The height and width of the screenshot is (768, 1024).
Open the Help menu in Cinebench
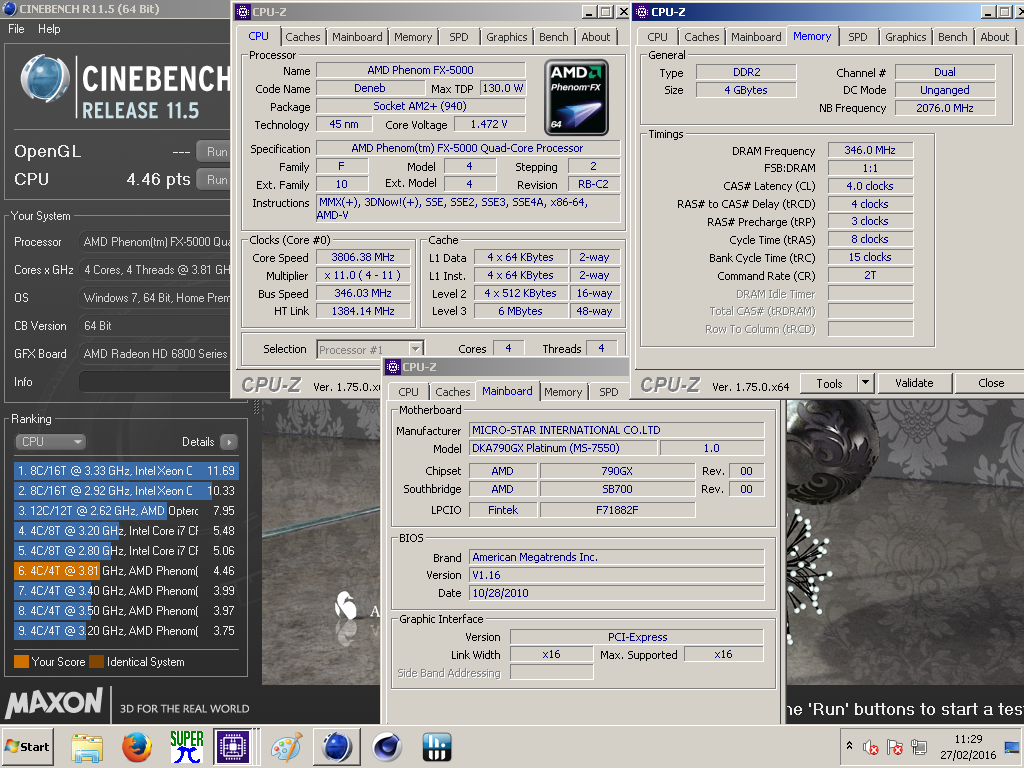(x=49, y=29)
